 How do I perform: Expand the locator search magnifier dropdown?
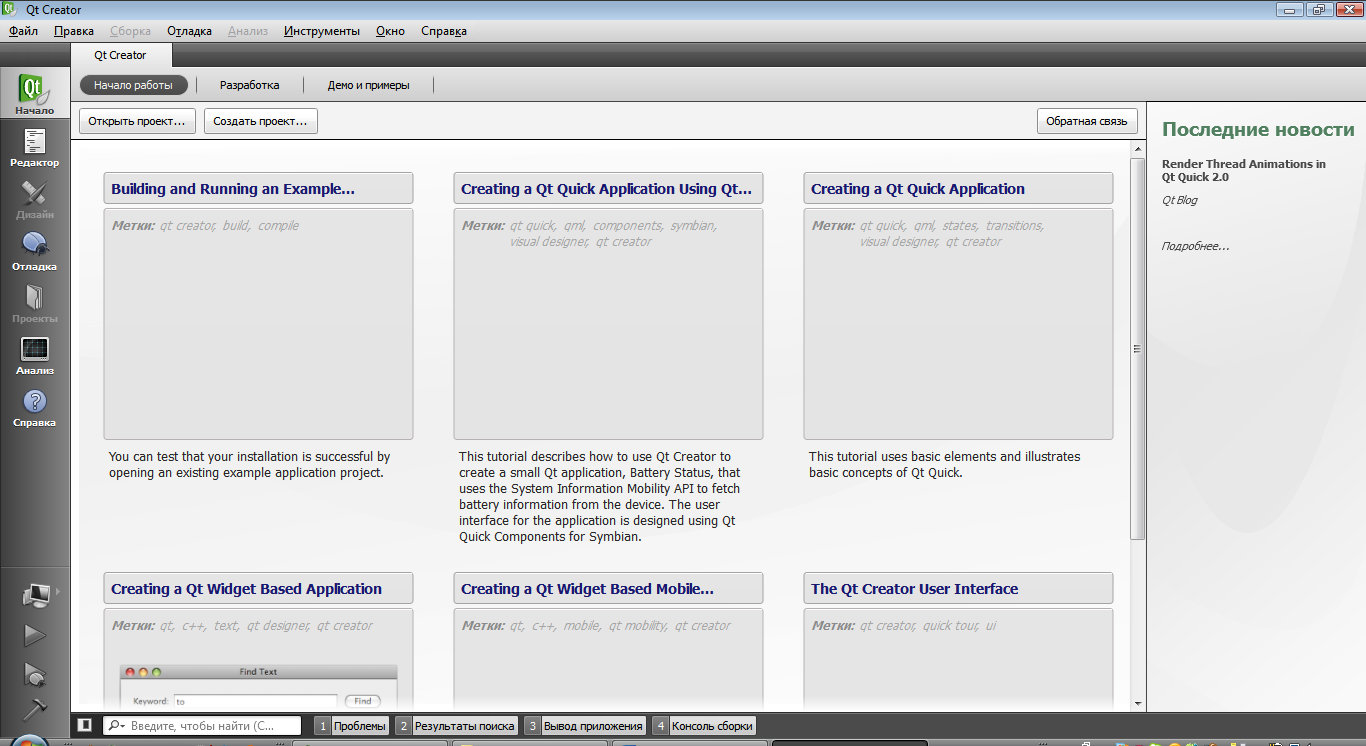[116, 726]
